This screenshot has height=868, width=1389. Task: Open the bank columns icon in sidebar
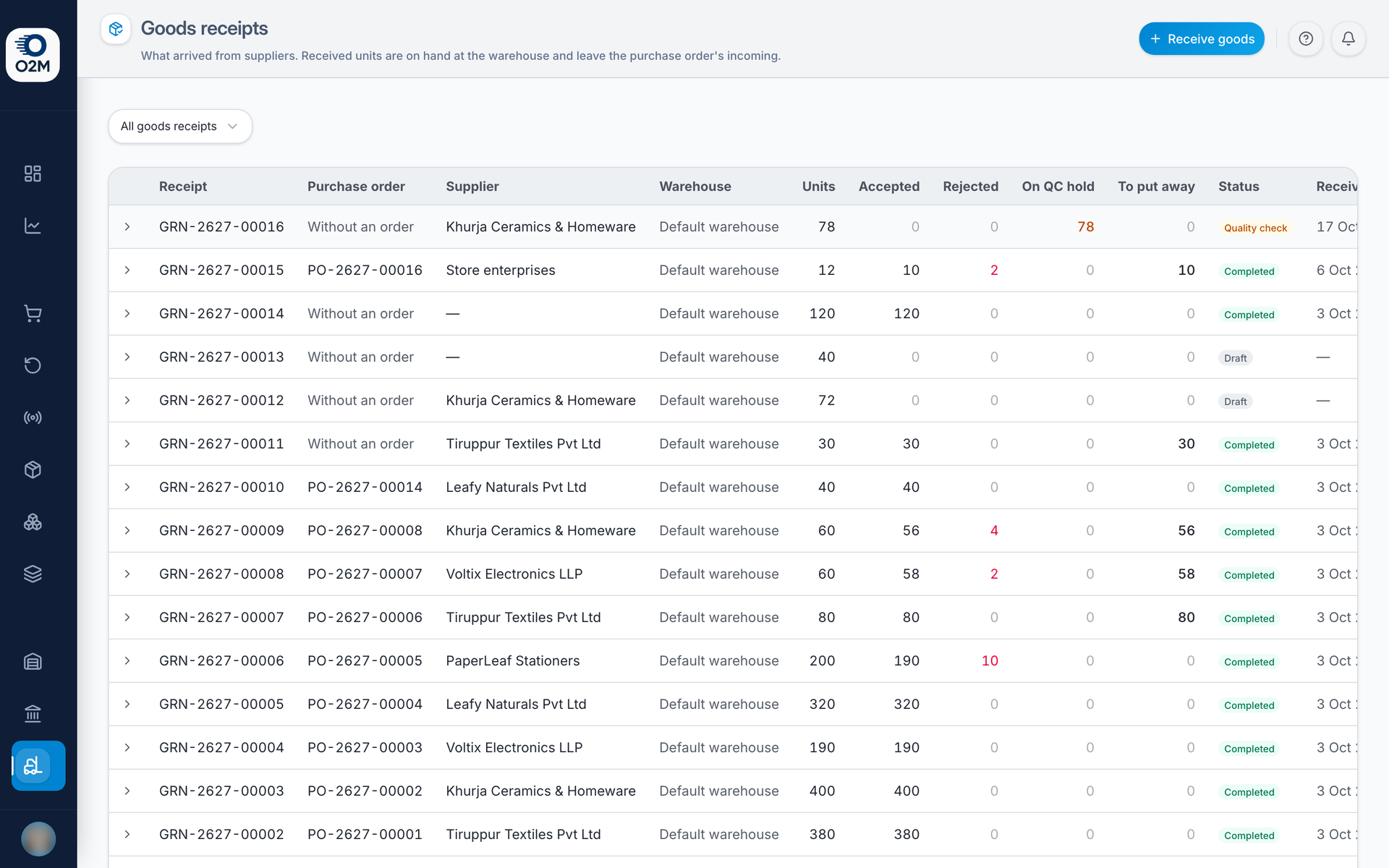[x=33, y=713]
